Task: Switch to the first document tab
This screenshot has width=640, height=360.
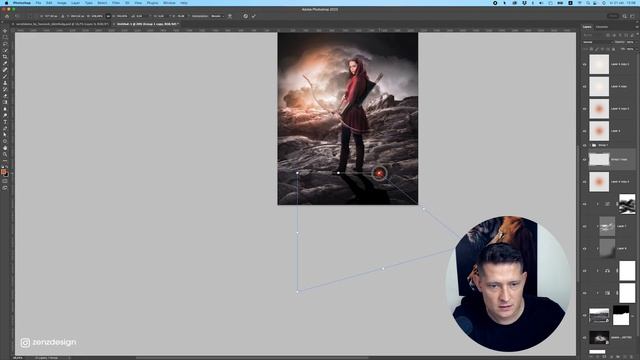Action: click(x=62, y=24)
